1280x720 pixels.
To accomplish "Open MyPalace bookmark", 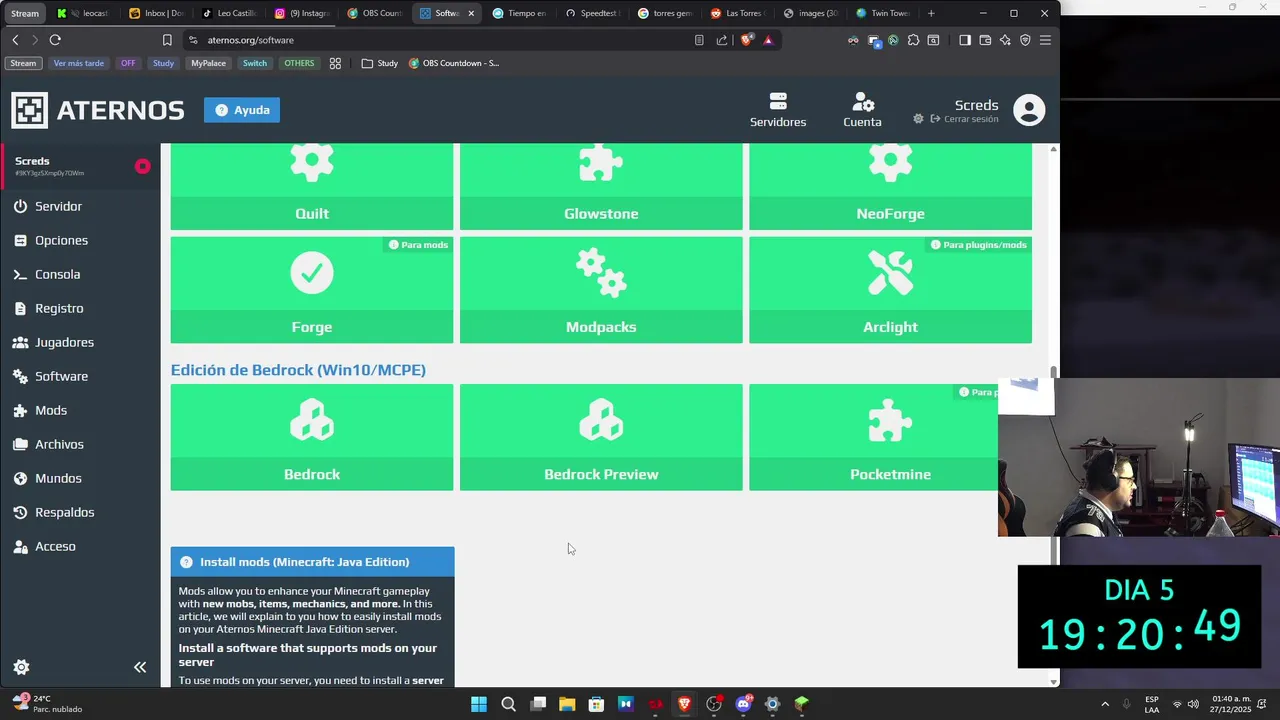I will [x=208, y=63].
